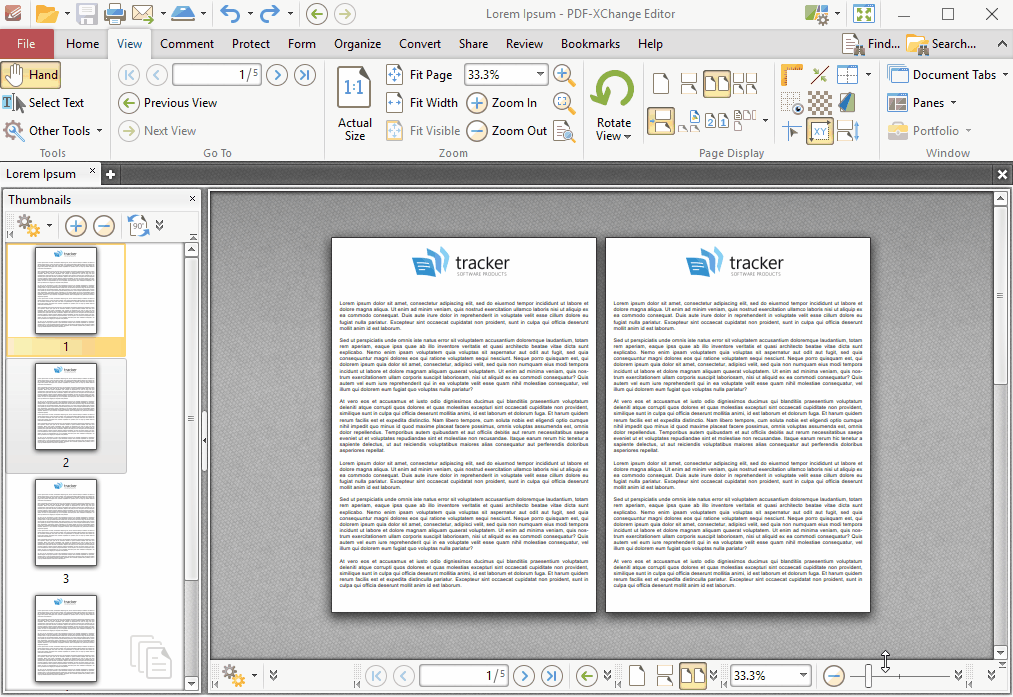
Task: Click the Loupe tool icon beside Zoom Out
Action: (x=564, y=130)
